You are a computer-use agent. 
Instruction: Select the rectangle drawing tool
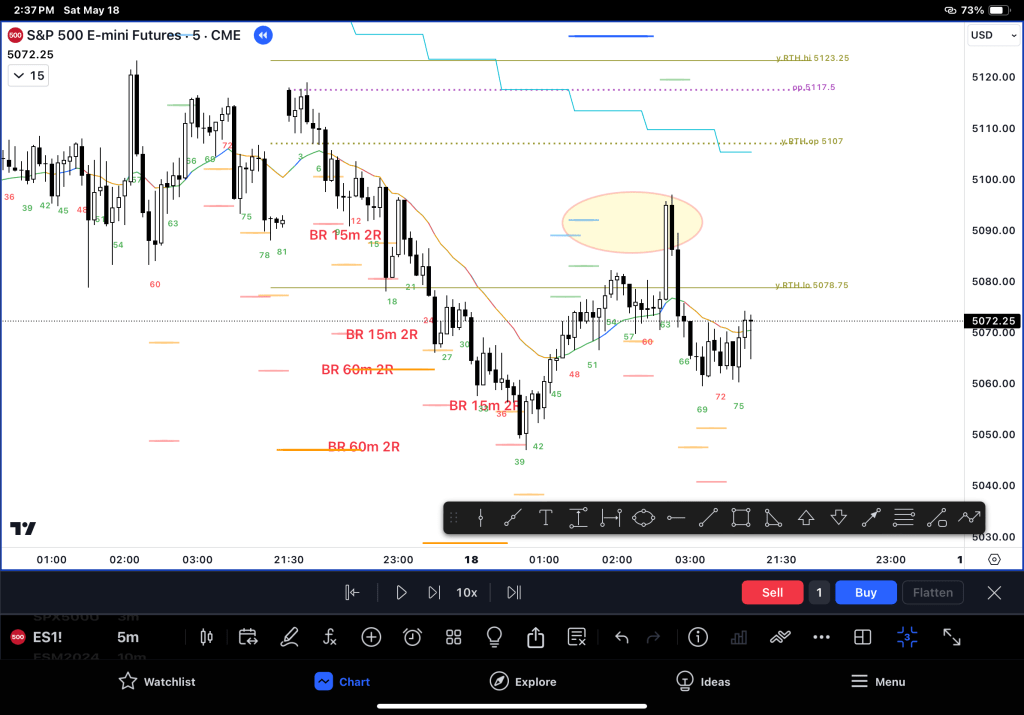[740, 517]
